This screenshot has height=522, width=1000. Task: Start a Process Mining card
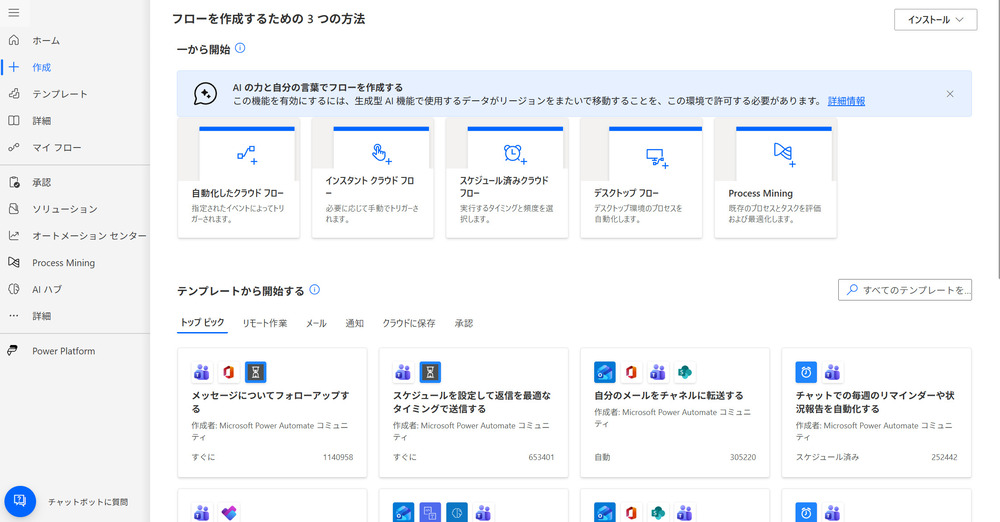point(776,178)
